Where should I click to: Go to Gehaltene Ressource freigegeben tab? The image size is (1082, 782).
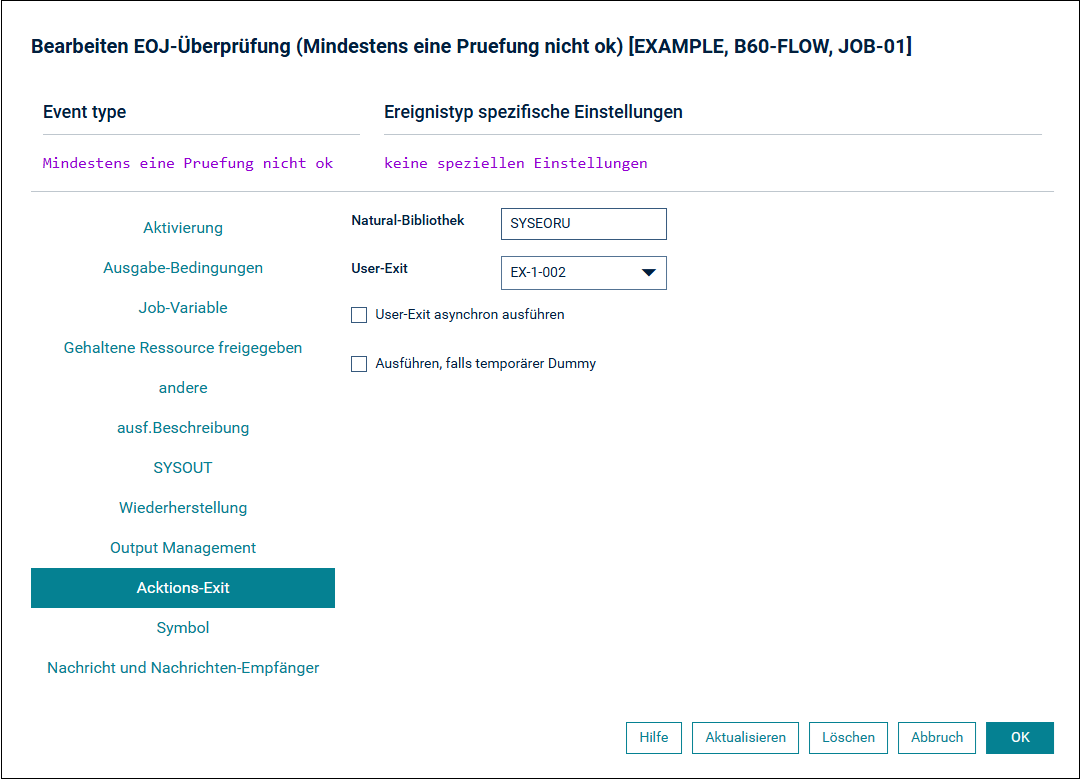tap(183, 348)
